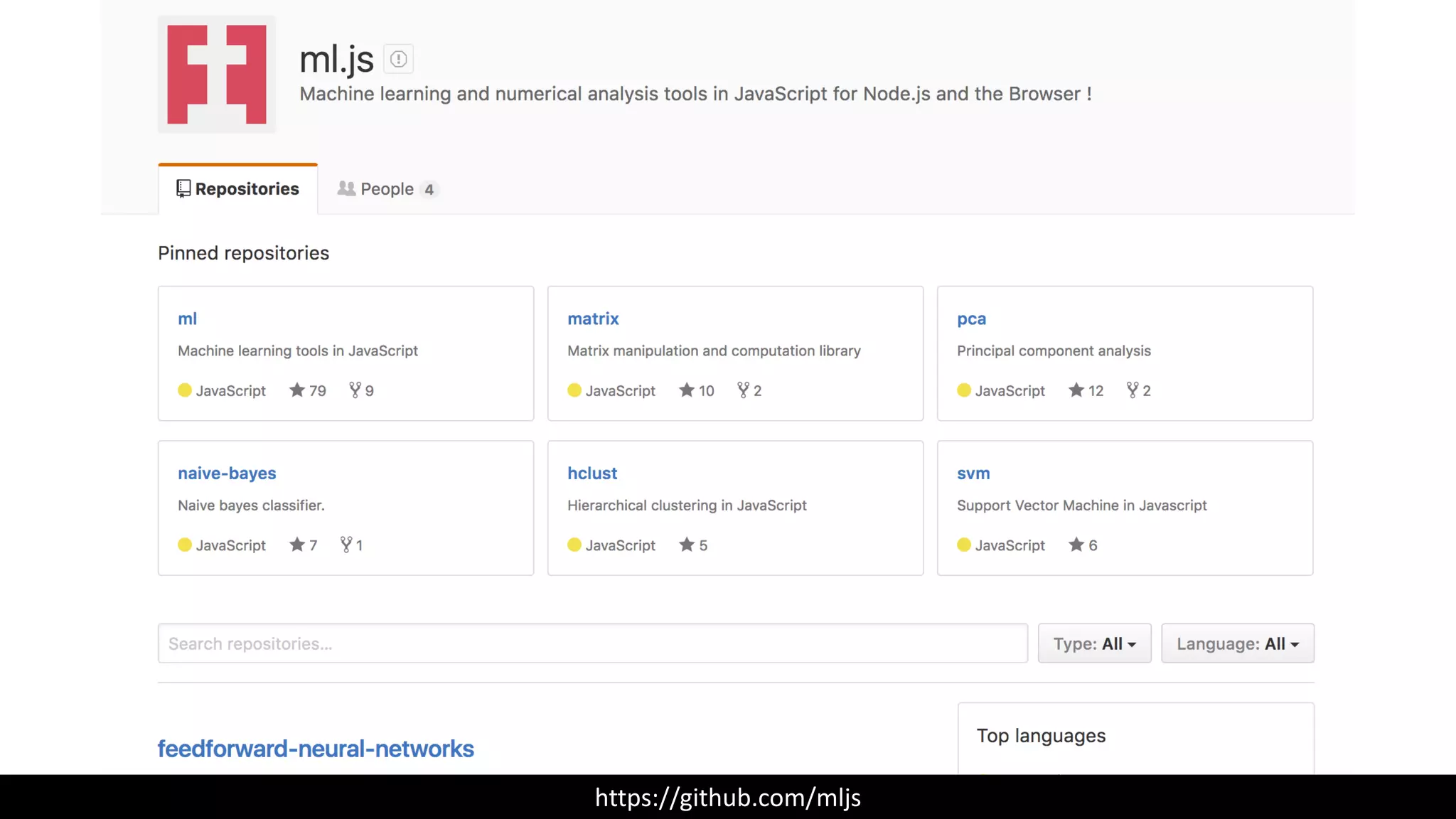
Task: Click 'Matrix manipulation and computation library' description
Action: [714, 350]
